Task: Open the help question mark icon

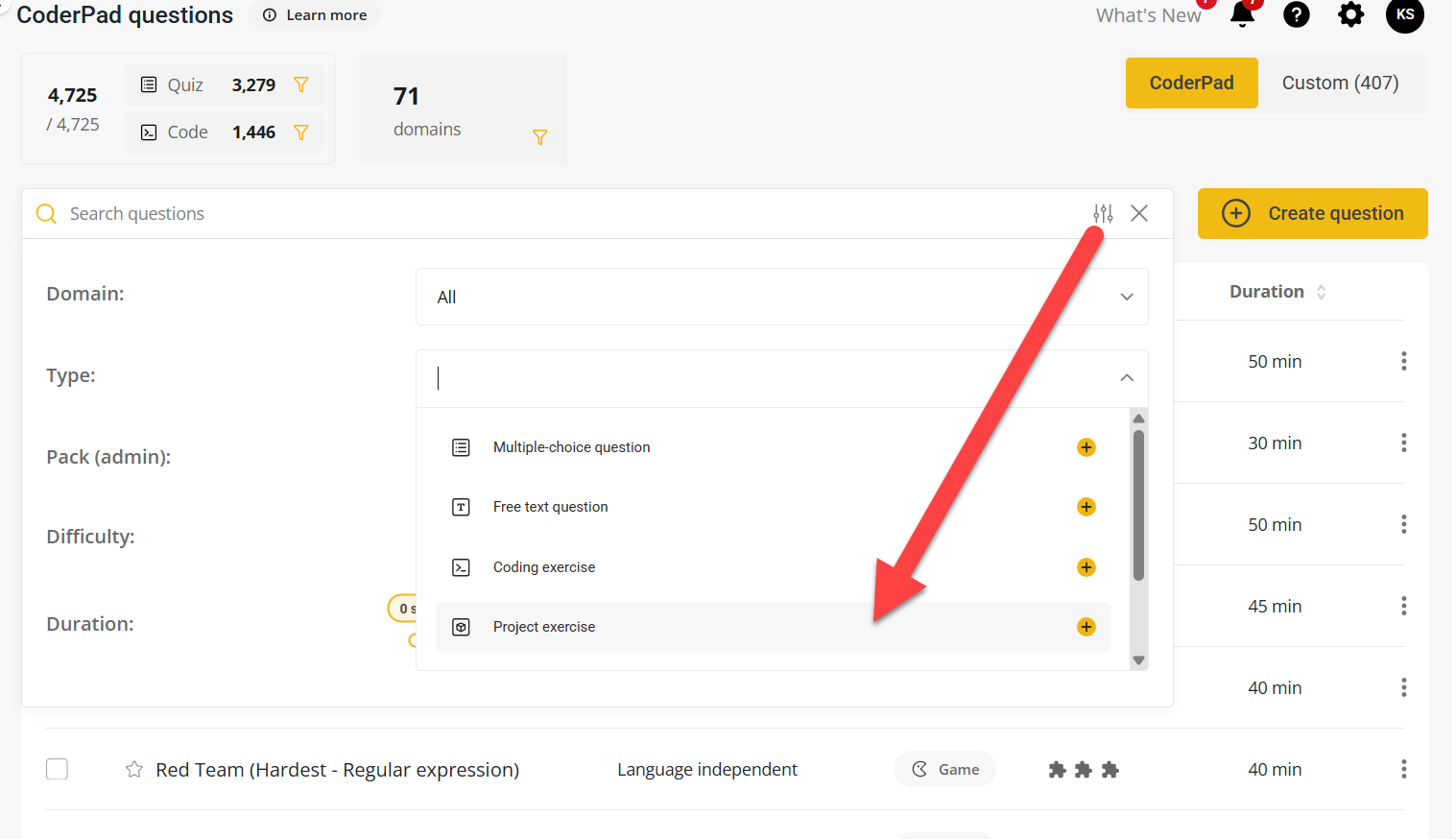Action: point(1296,15)
